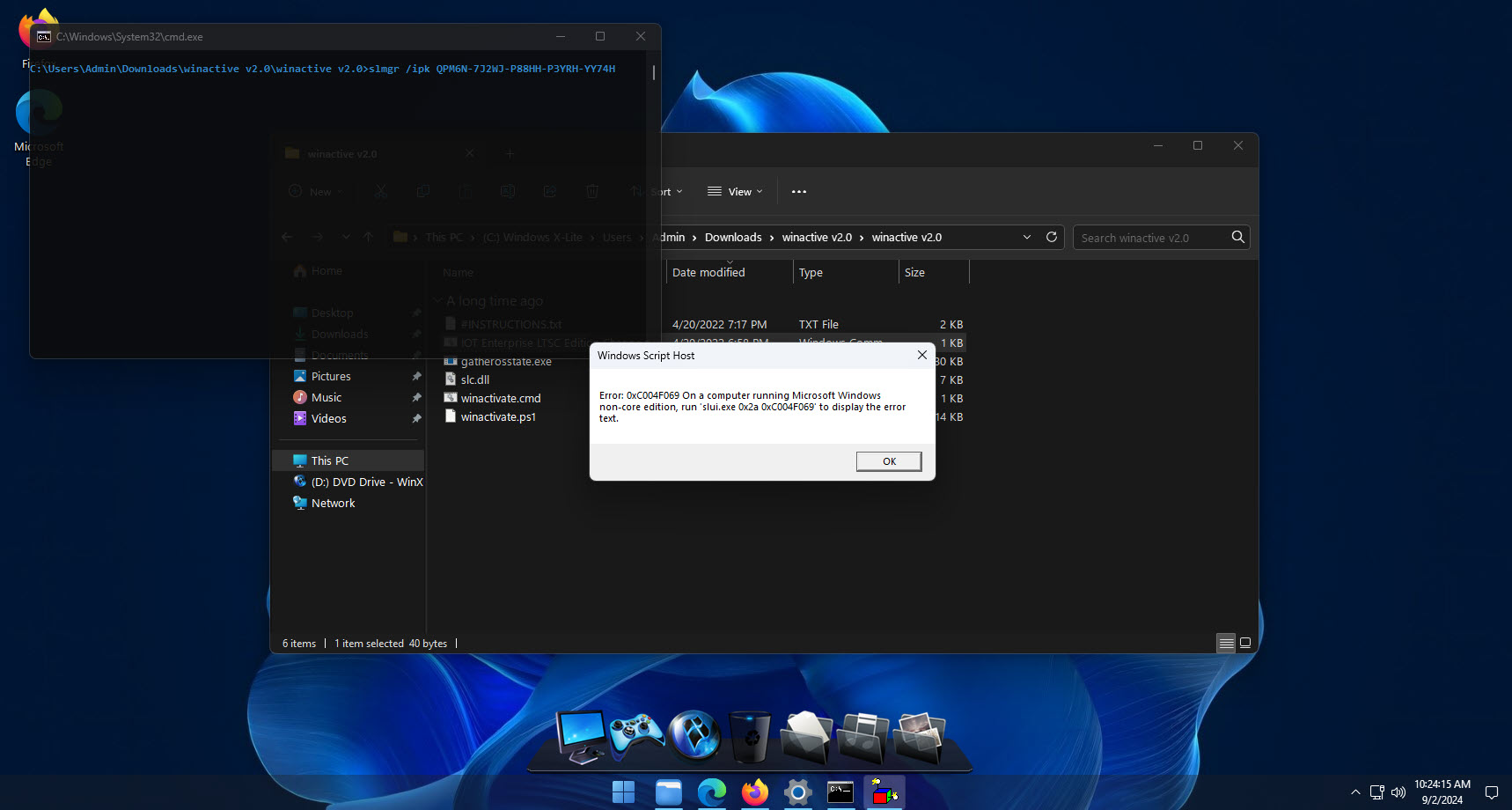Open the View dropdown in File Explorer

(736, 192)
